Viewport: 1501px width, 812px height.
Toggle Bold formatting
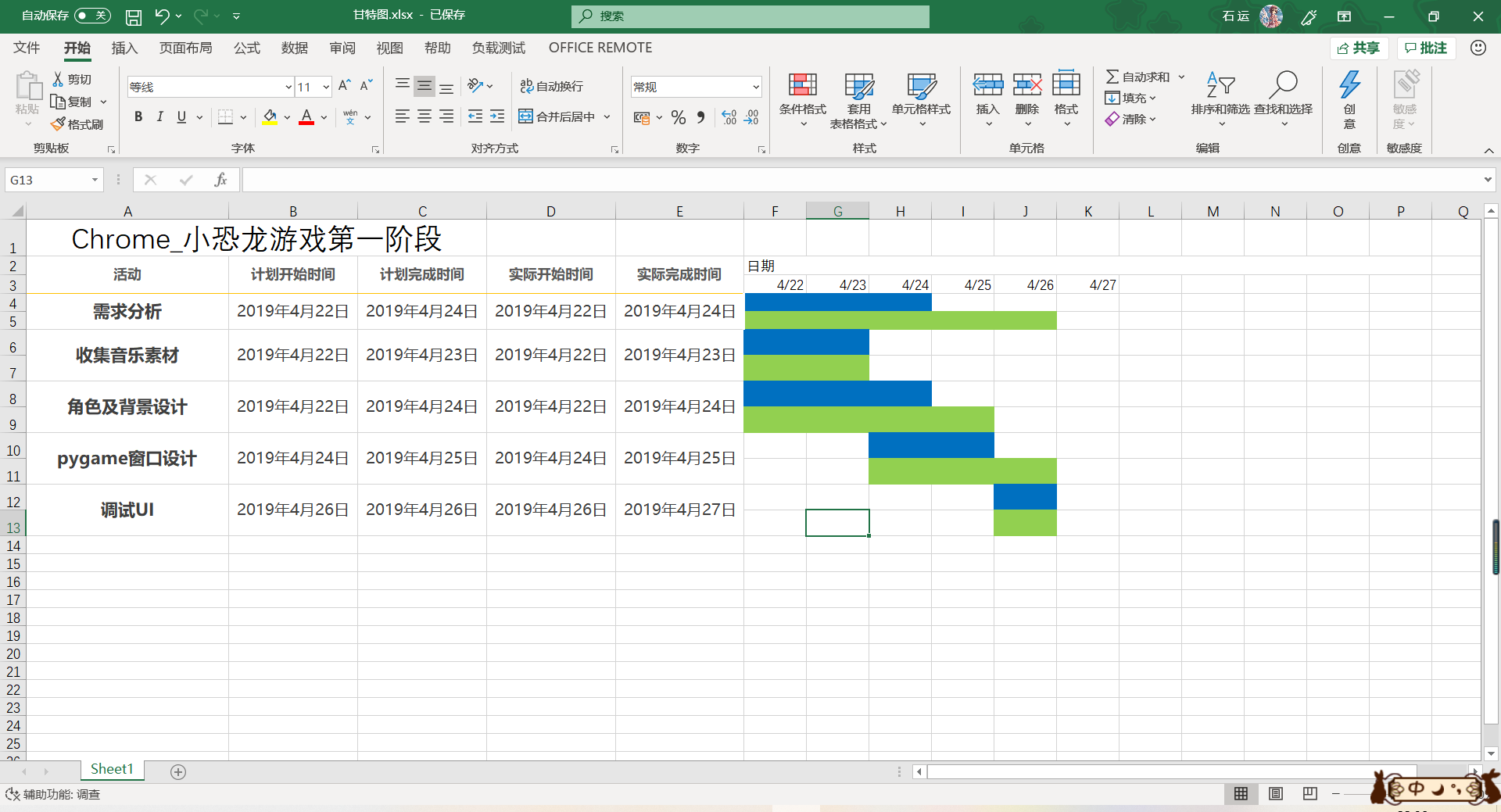(x=138, y=117)
